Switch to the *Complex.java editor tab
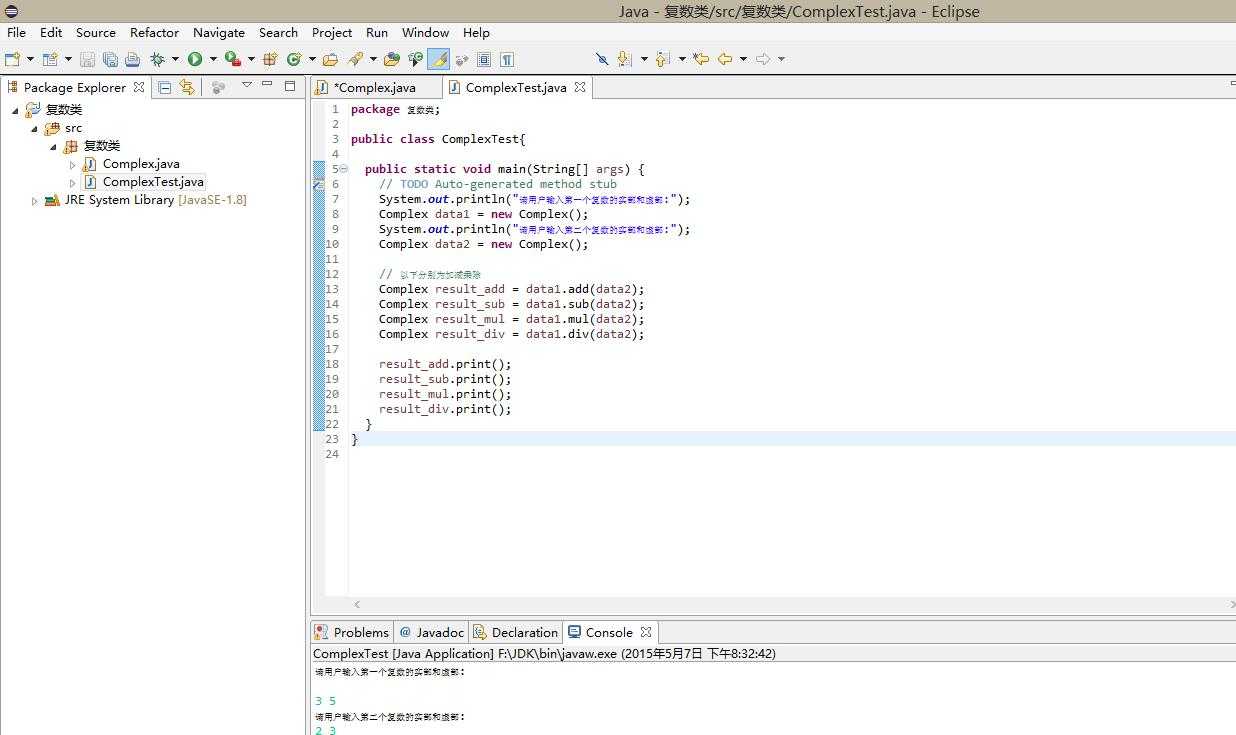This screenshot has height=735, width=1236. [376, 87]
